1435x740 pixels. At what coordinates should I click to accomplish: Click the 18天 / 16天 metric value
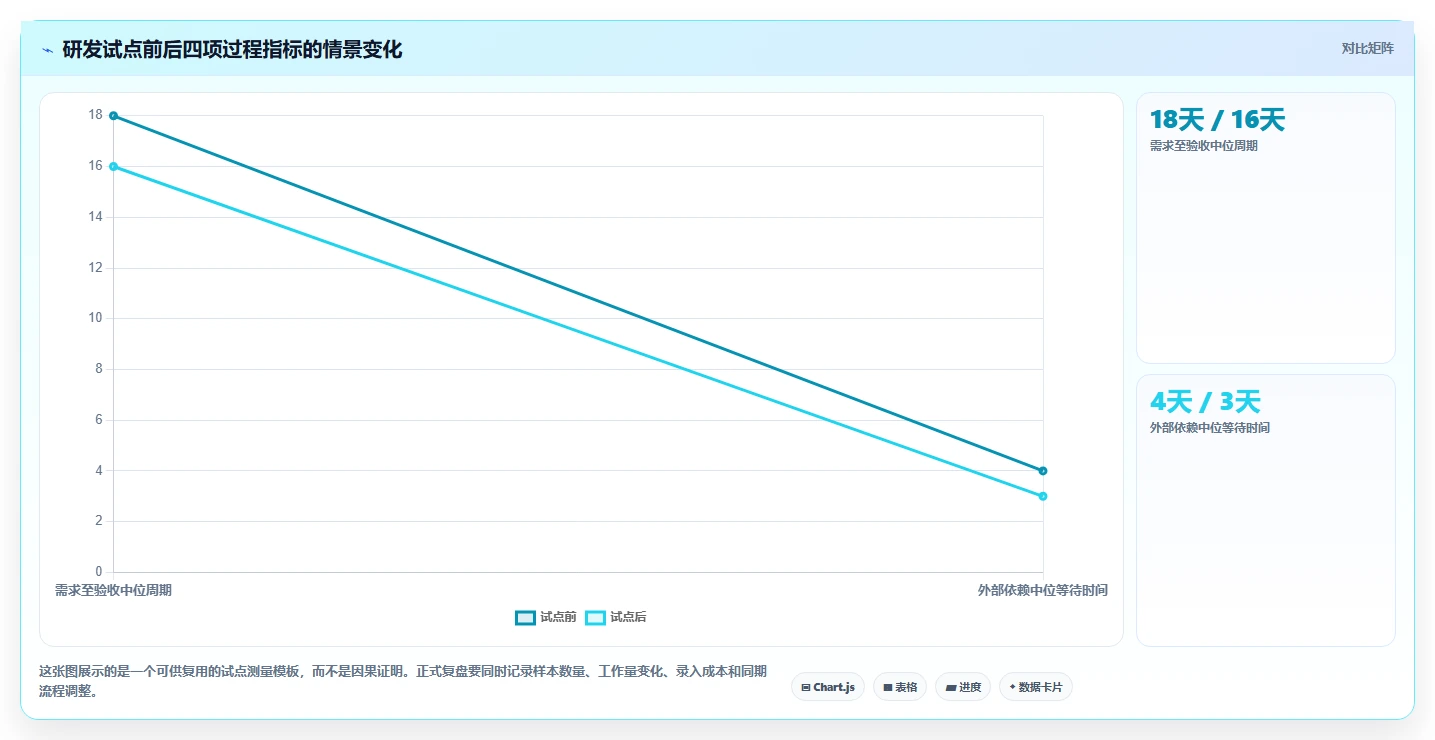[1217, 120]
